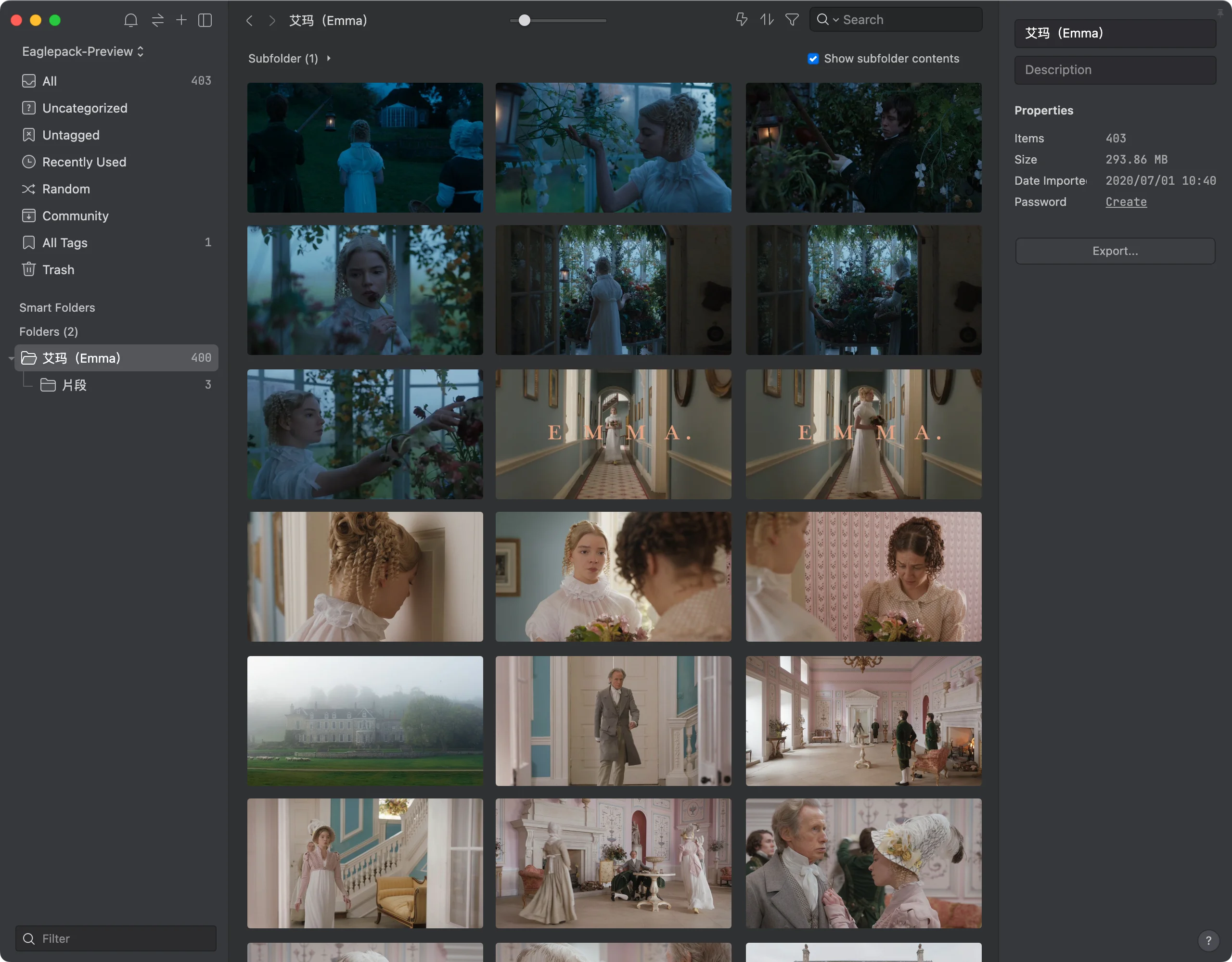Click the Description field
1232x962 pixels.
click(1115, 70)
